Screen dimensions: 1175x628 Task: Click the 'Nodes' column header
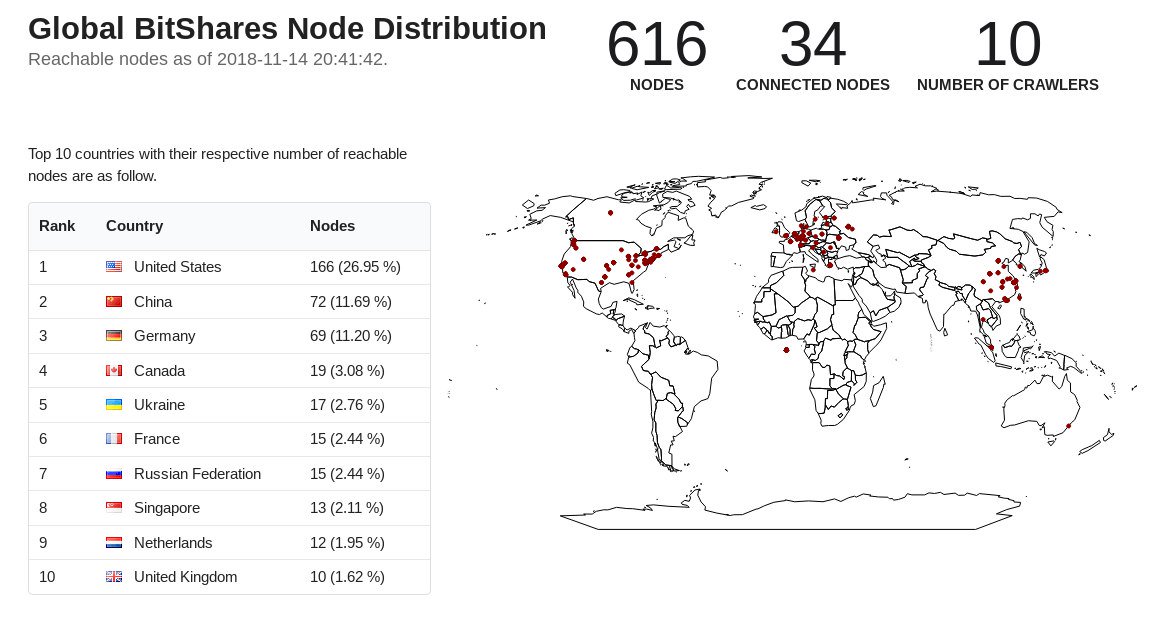pos(333,226)
